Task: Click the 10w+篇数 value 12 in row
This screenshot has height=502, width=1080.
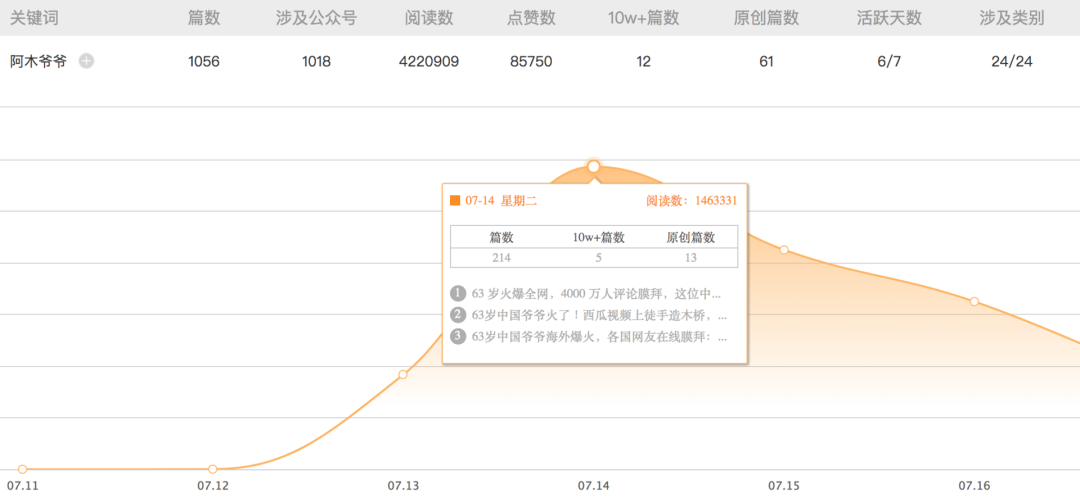Action: (643, 61)
